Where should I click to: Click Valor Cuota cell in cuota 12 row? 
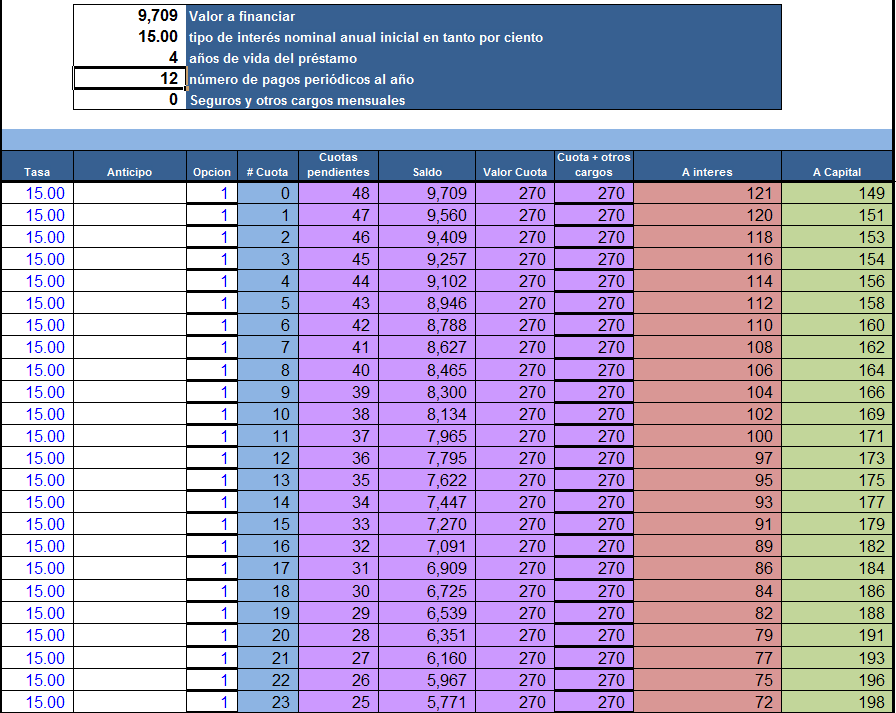point(515,458)
